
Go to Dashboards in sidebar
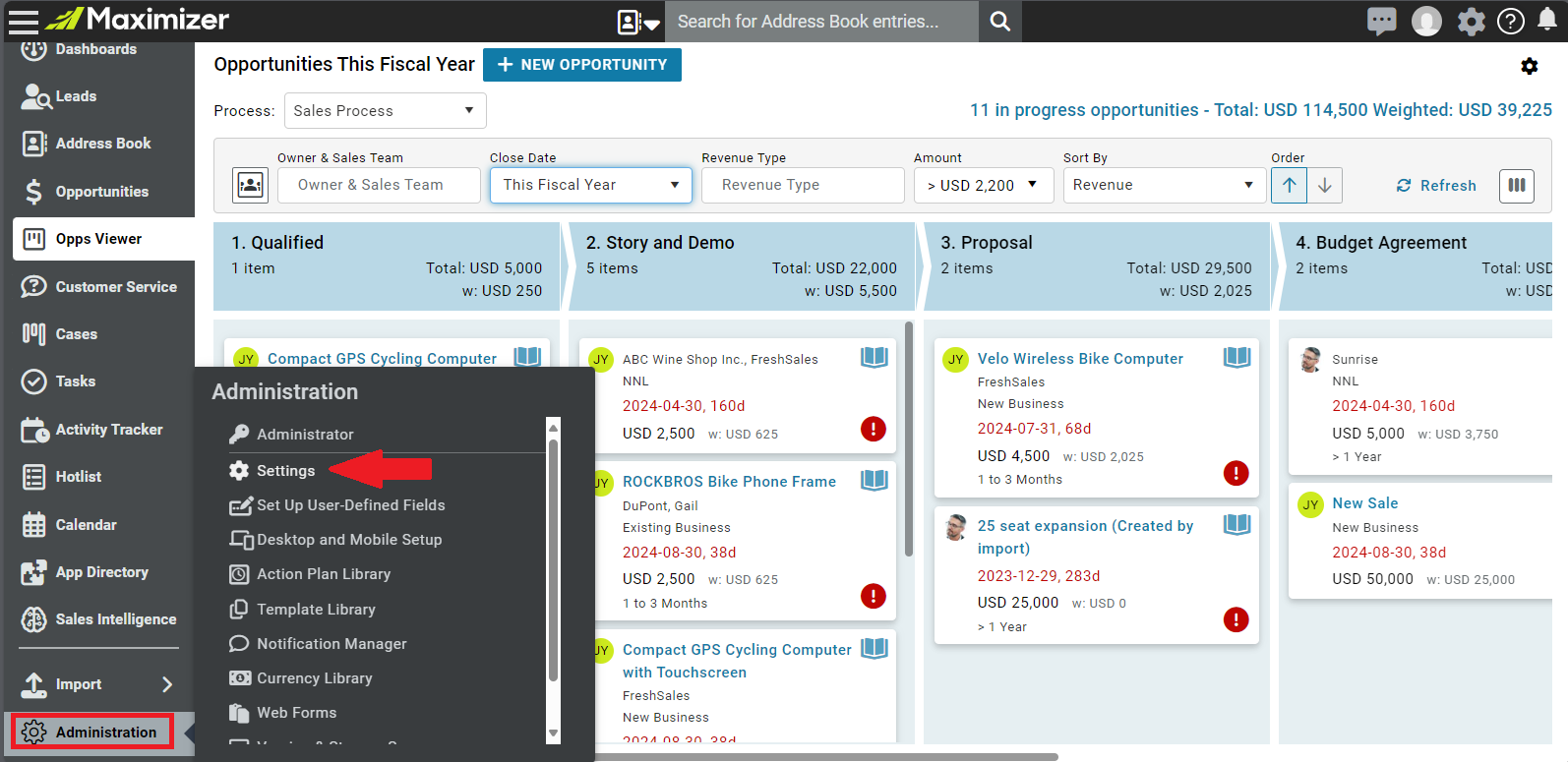pyautogui.click(x=98, y=49)
